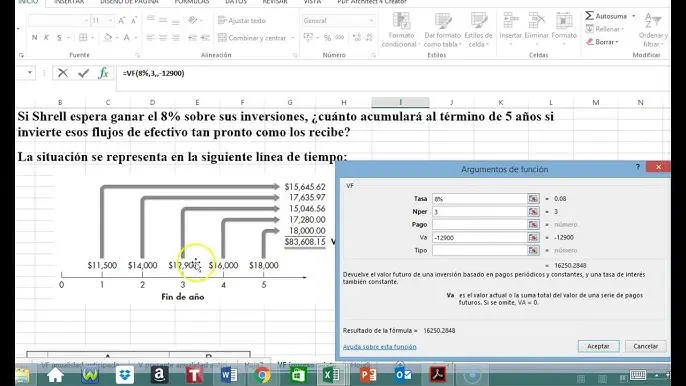Screen dimensions: 686x386
Task: Open Alineación dialog launcher
Action: [295, 56]
